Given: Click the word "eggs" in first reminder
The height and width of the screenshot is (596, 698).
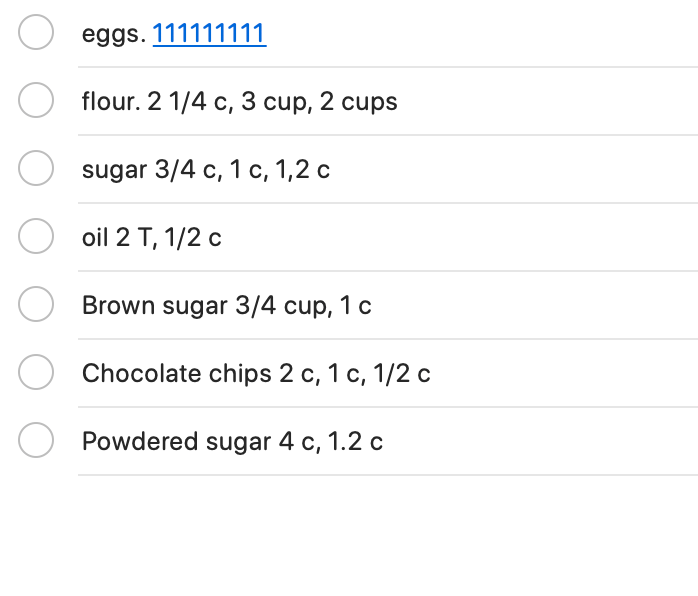Looking at the screenshot, I should pyautogui.click(x=111, y=34).
